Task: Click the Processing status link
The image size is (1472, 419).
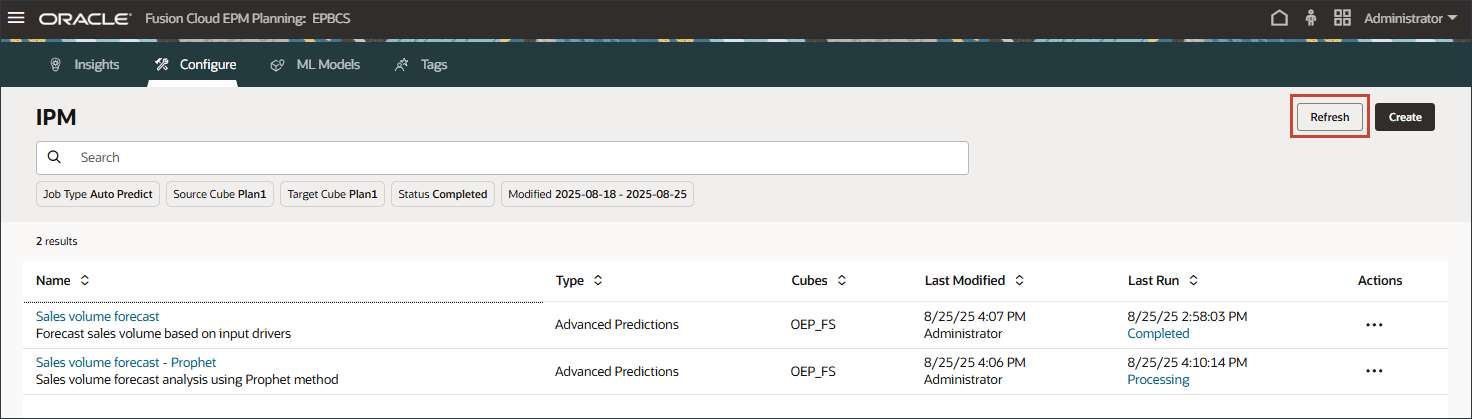Action: (1158, 379)
